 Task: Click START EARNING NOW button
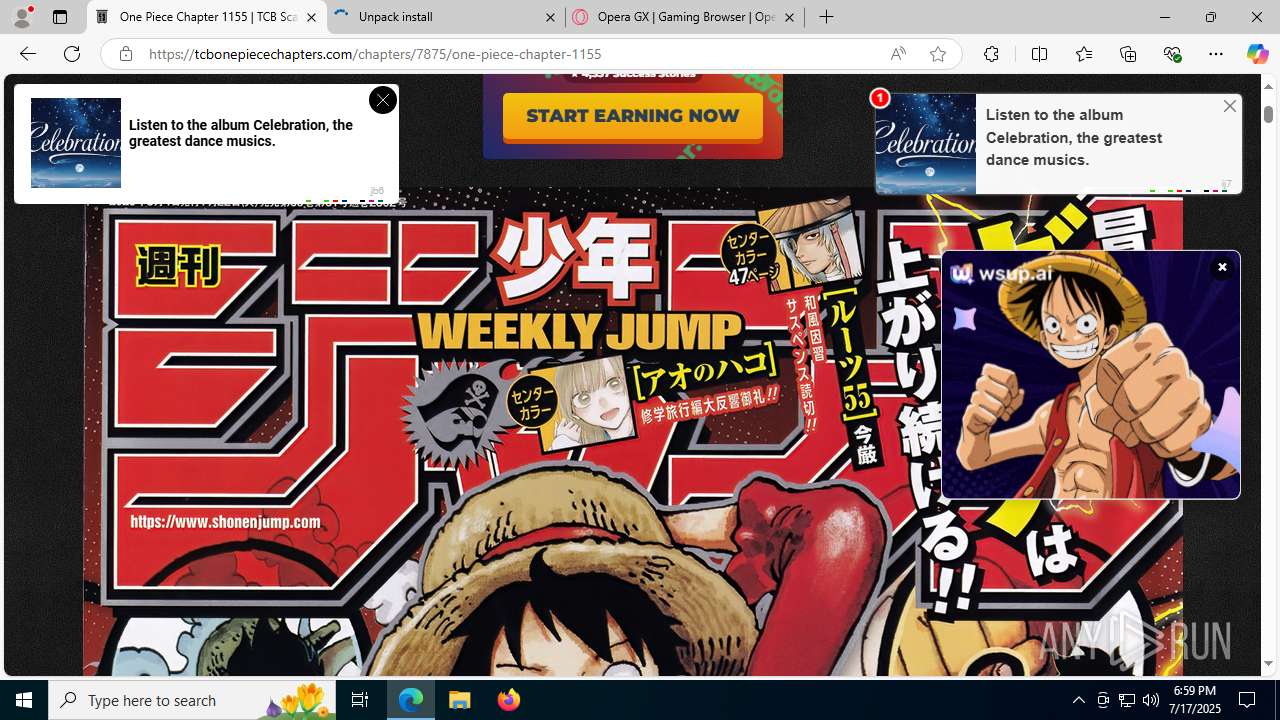632,116
